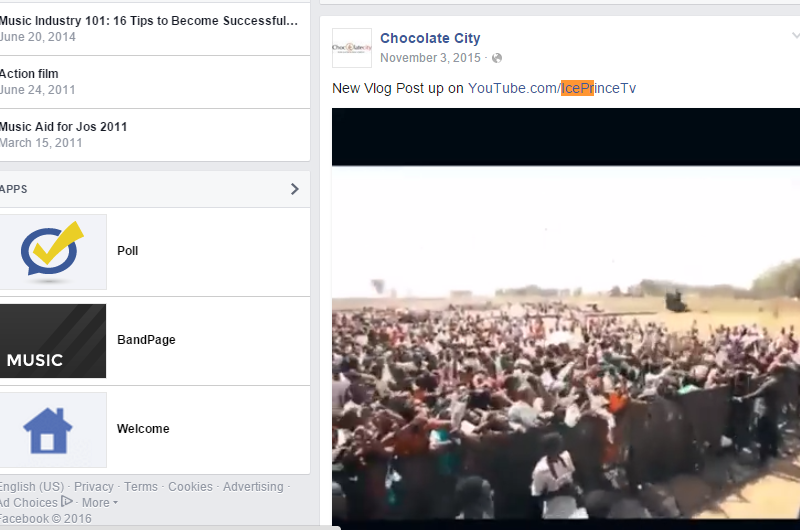
Task: Open the Poll app checkmark icon
Action: tap(53, 252)
